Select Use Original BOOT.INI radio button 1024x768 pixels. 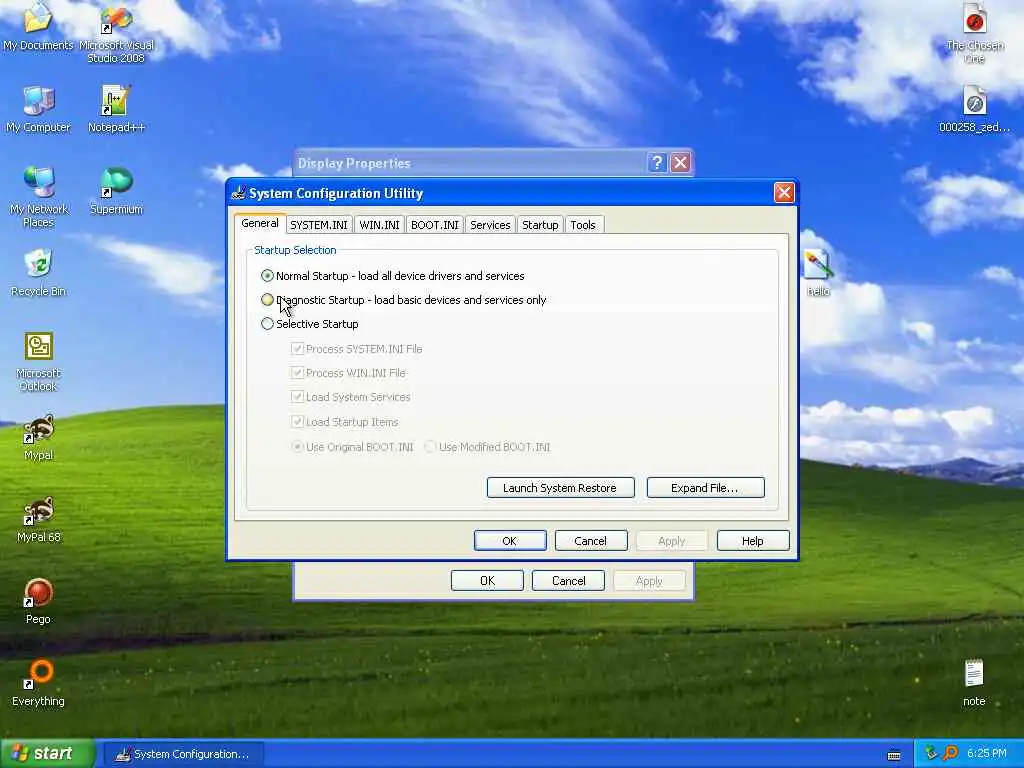(297, 447)
